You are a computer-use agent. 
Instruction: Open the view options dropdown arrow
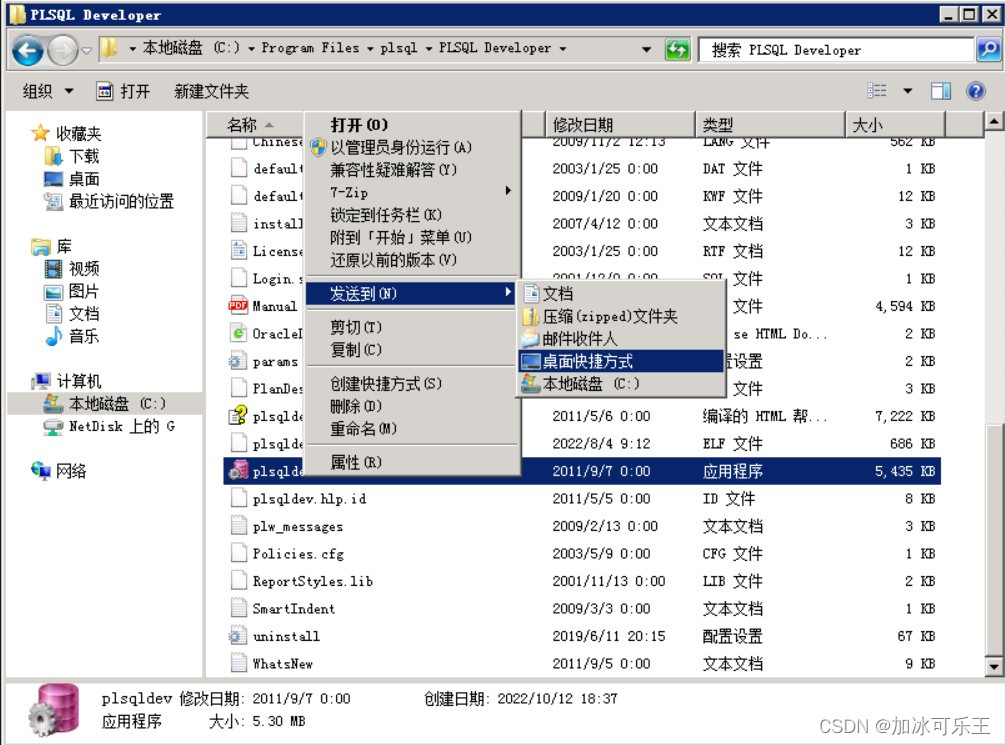907,91
